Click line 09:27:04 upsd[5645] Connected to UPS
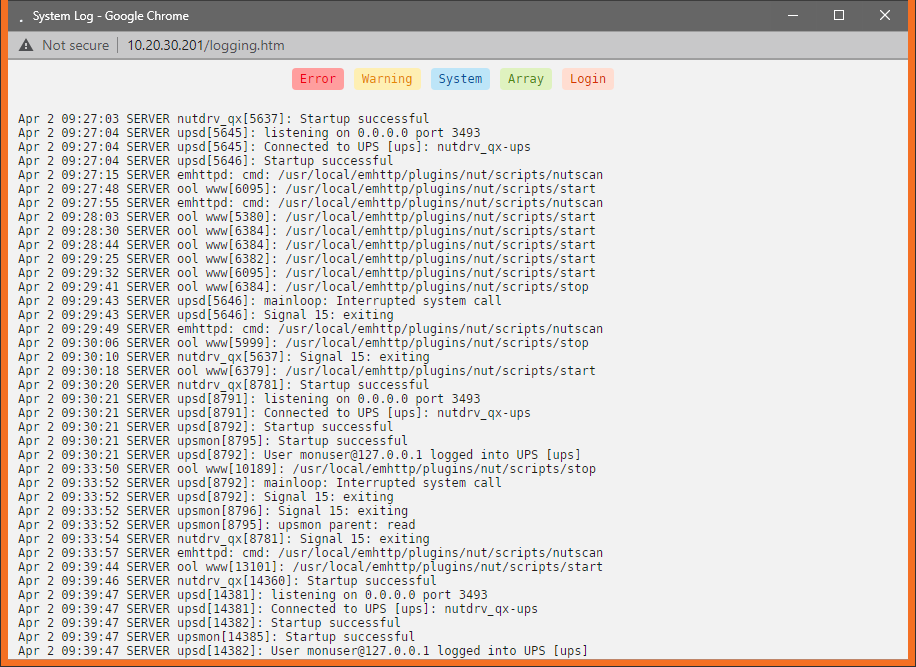 point(274,147)
